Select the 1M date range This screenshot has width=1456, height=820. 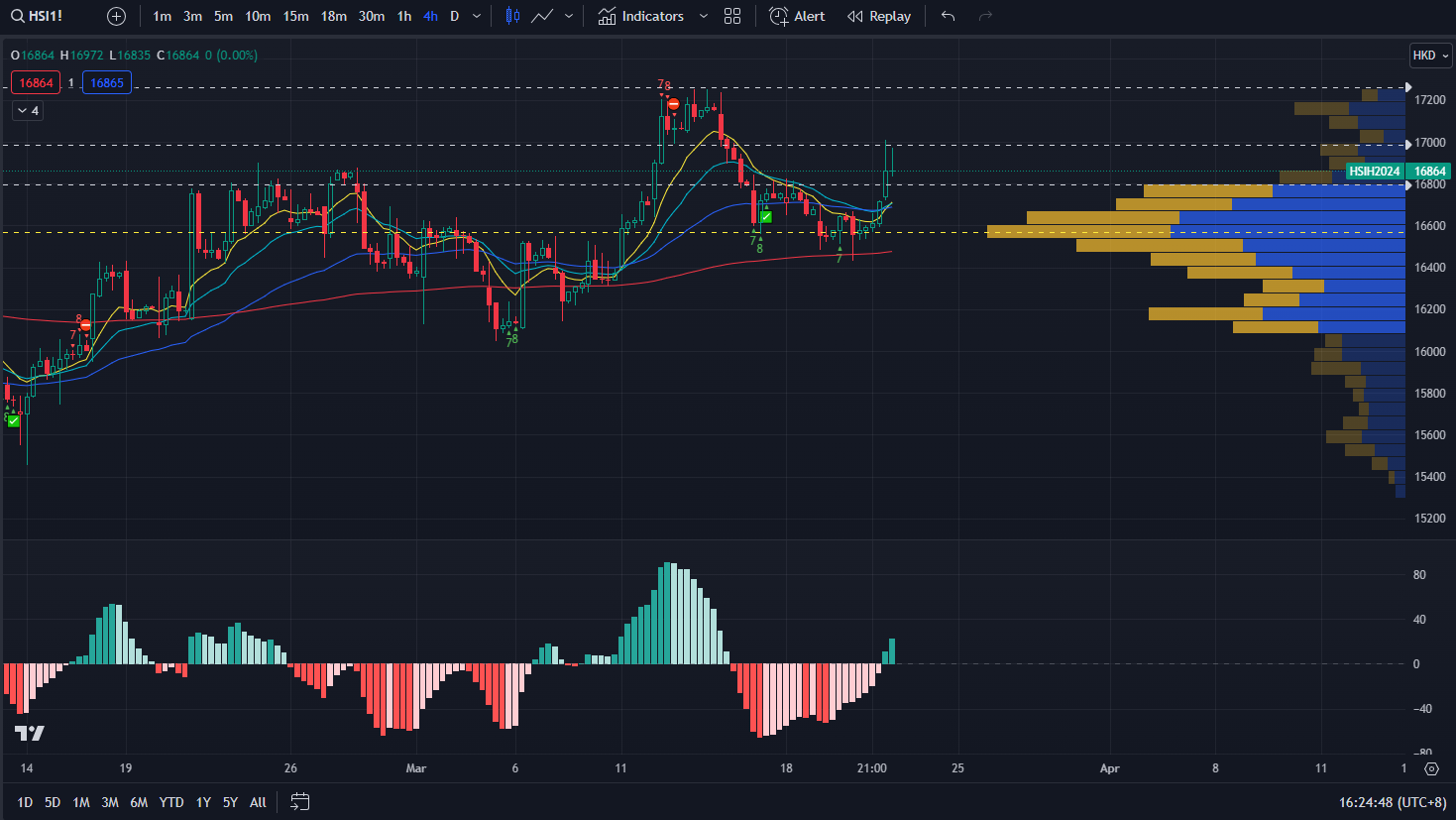click(x=81, y=802)
